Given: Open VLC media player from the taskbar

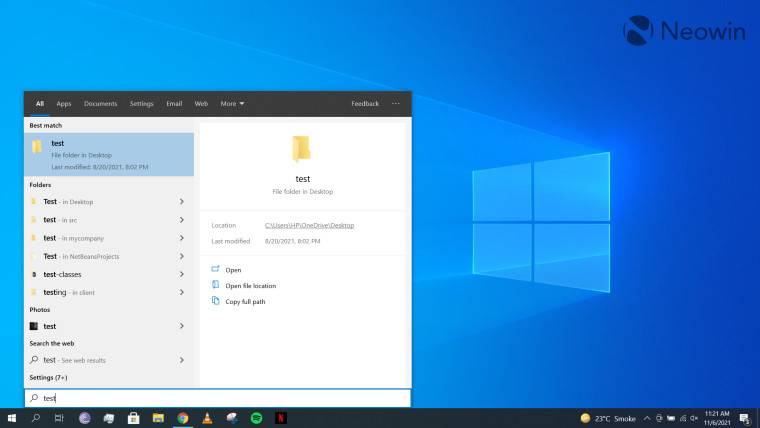Looking at the screenshot, I should (x=207, y=418).
